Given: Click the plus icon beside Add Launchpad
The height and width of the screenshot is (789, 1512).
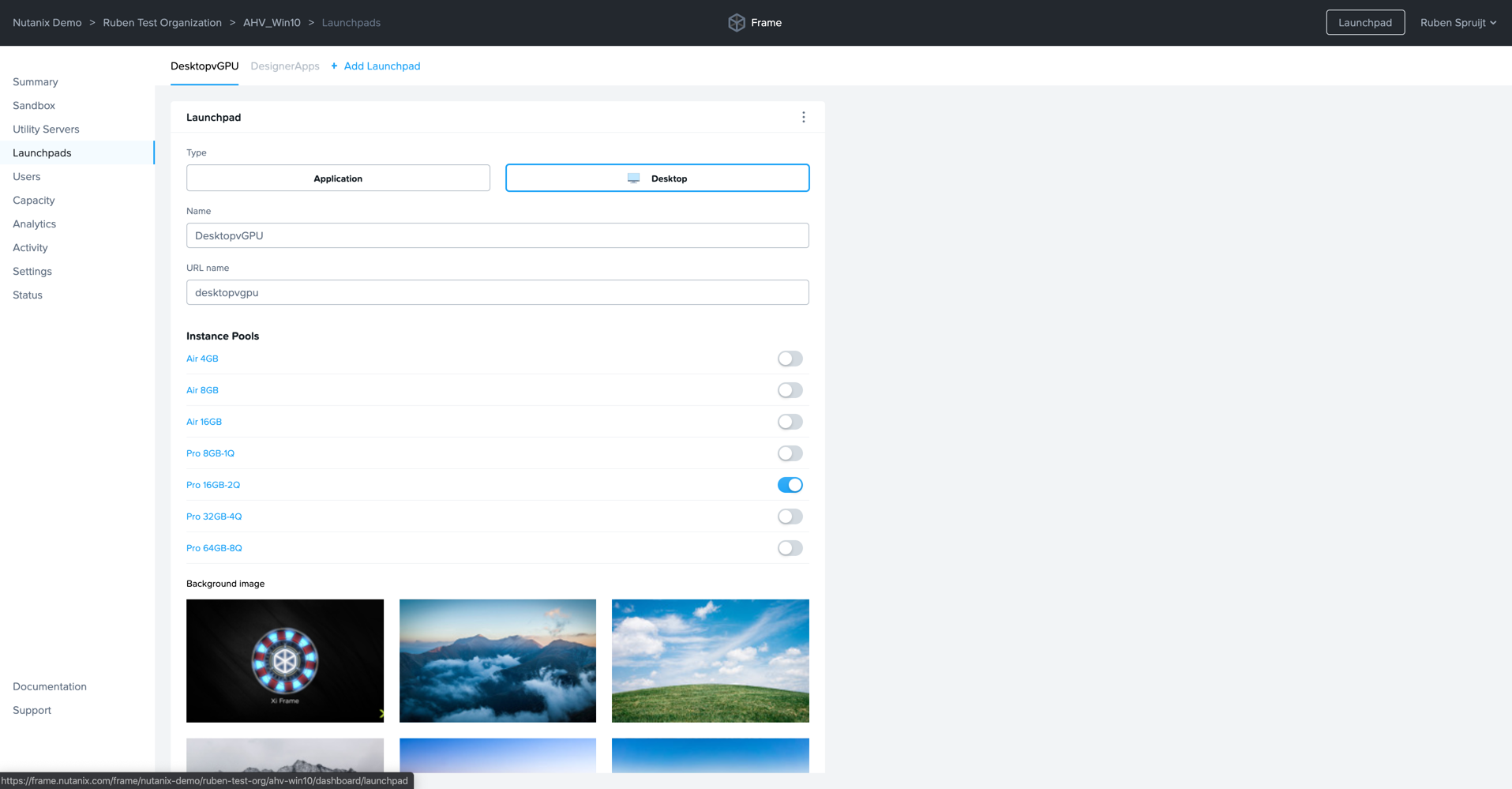Looking at the screenshot, I should (x=334, y=66).
